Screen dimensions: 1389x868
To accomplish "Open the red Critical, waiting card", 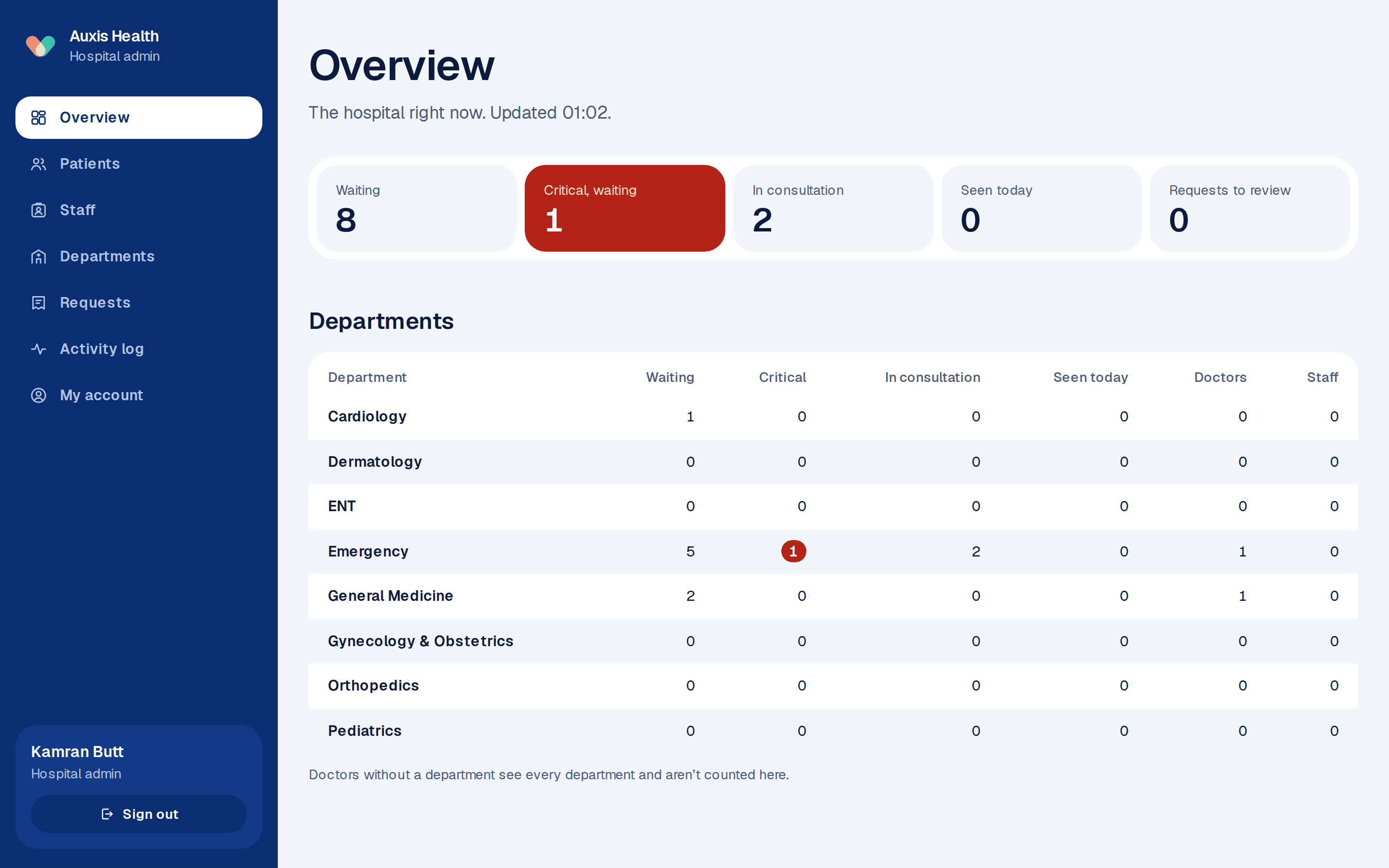I will (x=625, y=208).
